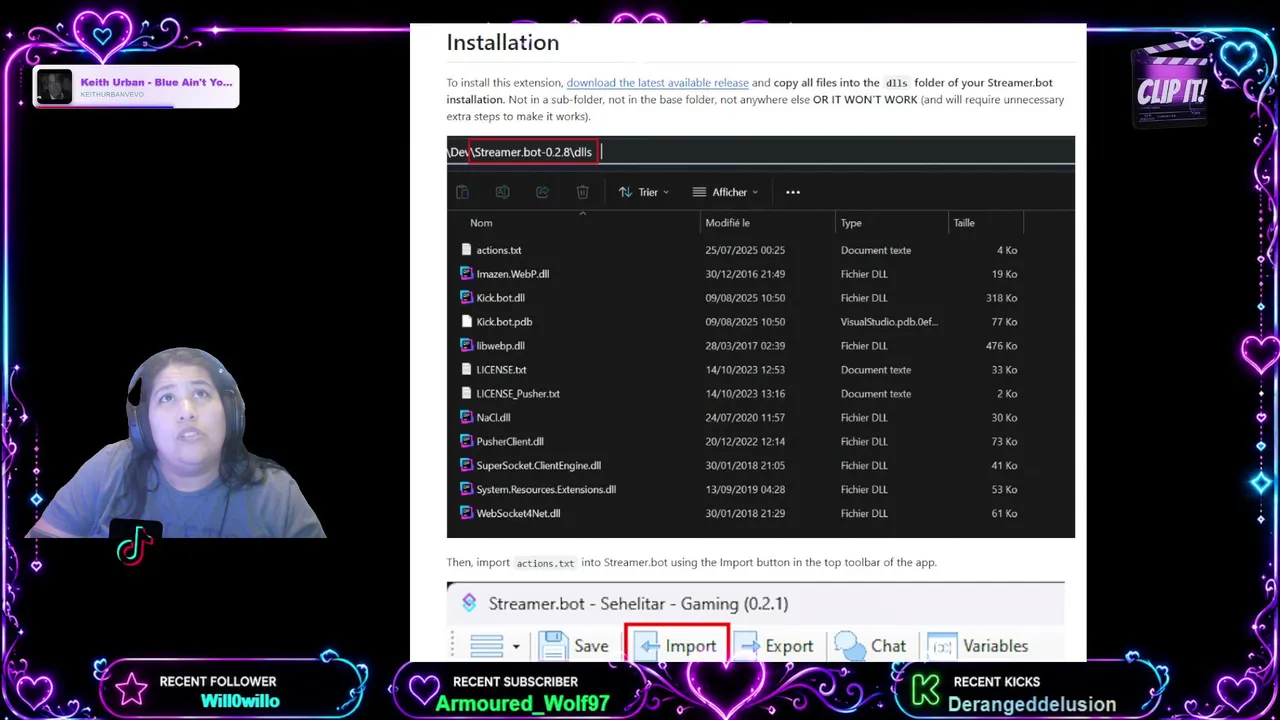Click the Keith Urban now-playing song widget

[x=136, y=87]
